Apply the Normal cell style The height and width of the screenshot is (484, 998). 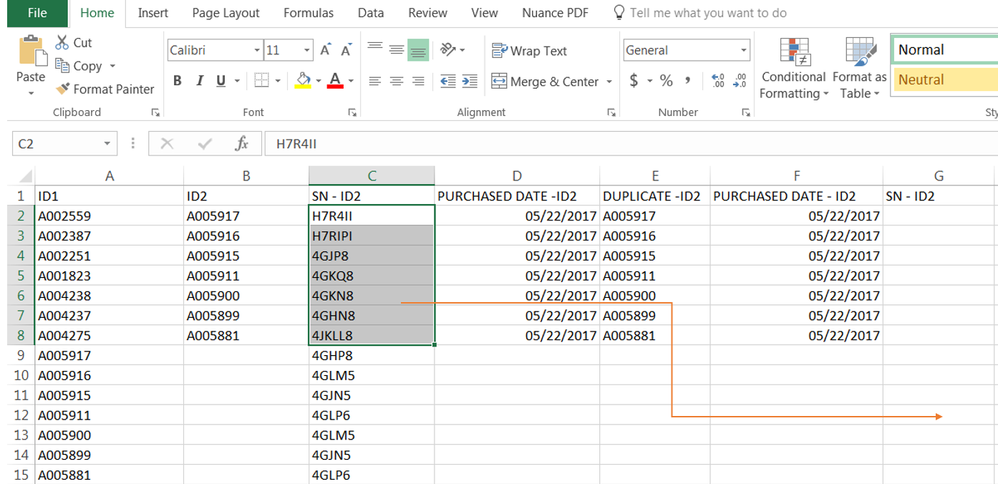[943, 50]
